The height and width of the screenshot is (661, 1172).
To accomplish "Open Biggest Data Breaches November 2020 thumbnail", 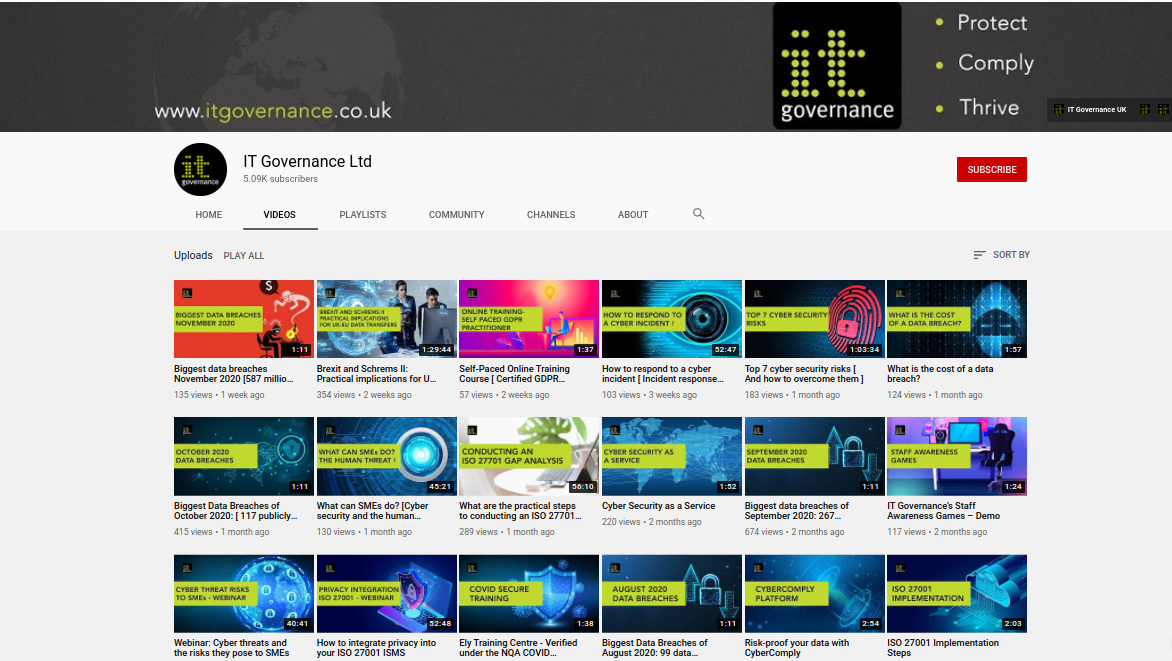I will click(244, 319).
